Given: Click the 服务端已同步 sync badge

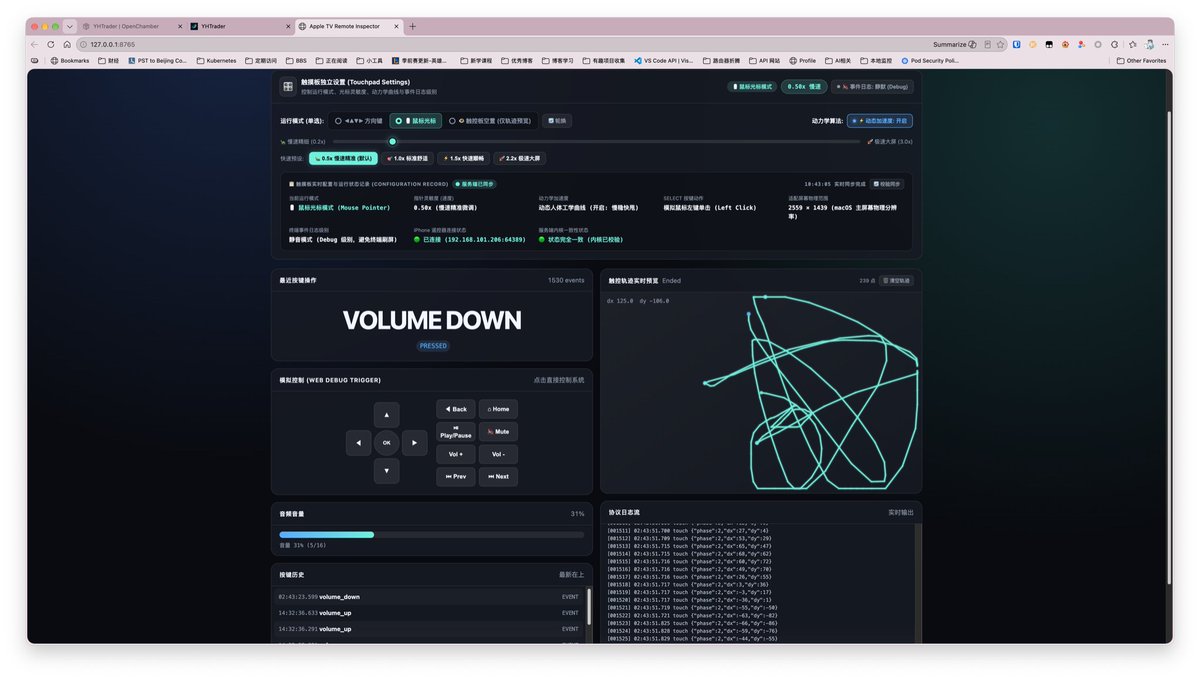Looking at the screenshot, I should click(474, 184).
